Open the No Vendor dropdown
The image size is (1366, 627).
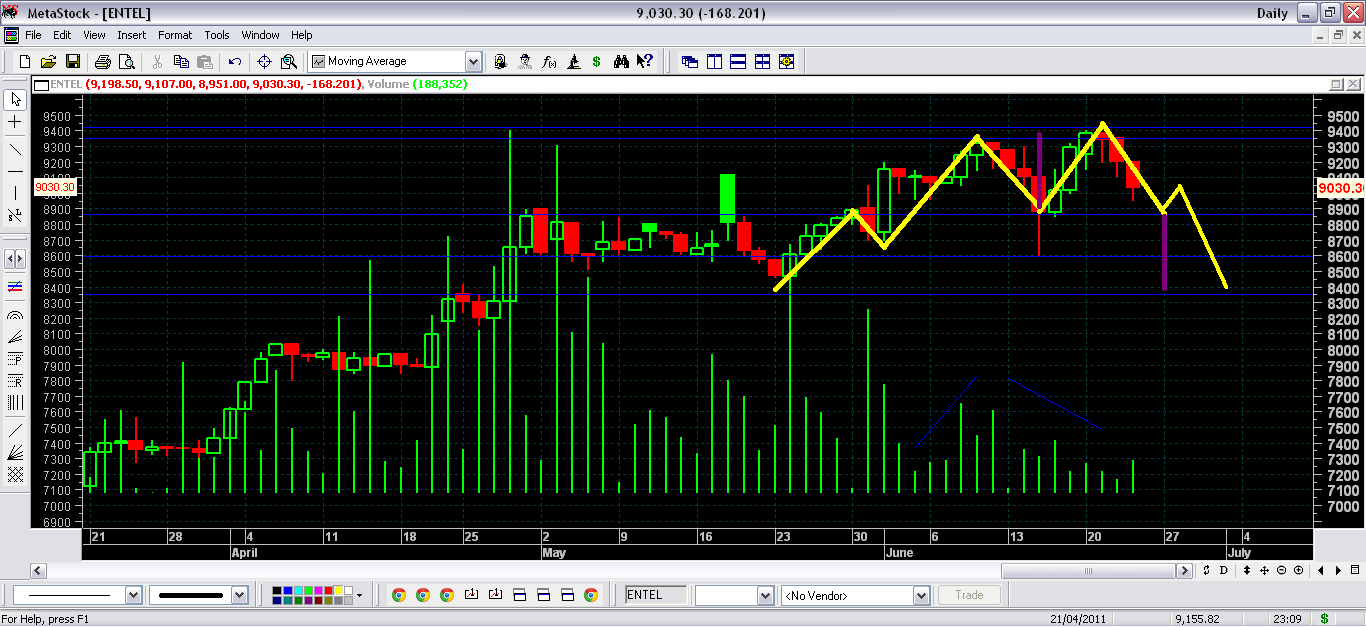tap(921, 595)
